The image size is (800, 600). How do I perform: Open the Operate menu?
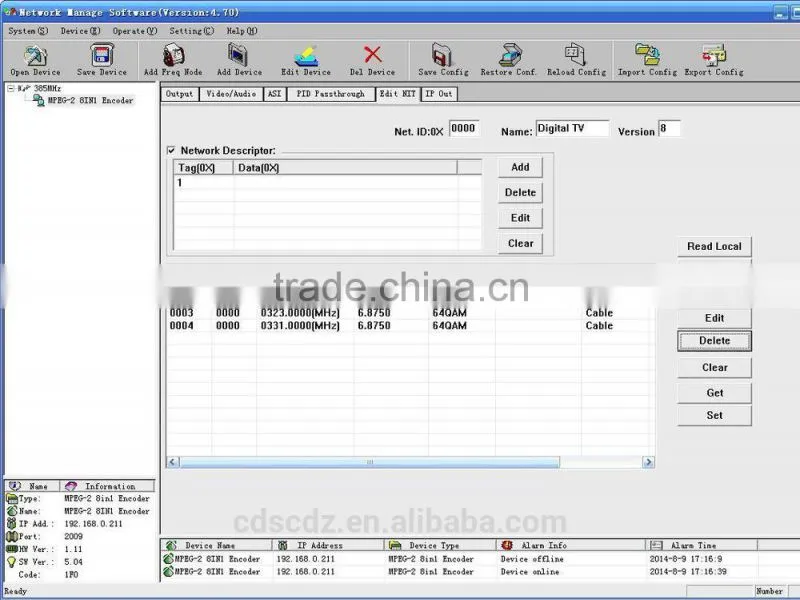[135, 31]
